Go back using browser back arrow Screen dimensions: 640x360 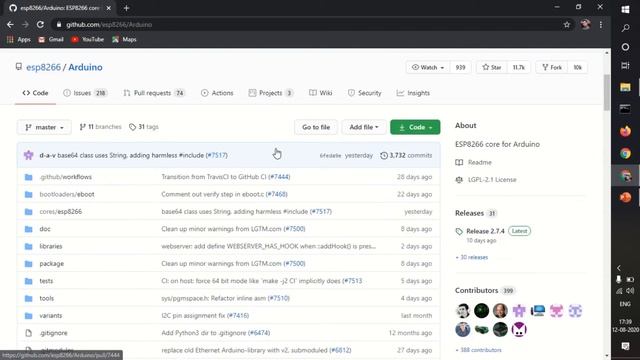pos(10,24)
